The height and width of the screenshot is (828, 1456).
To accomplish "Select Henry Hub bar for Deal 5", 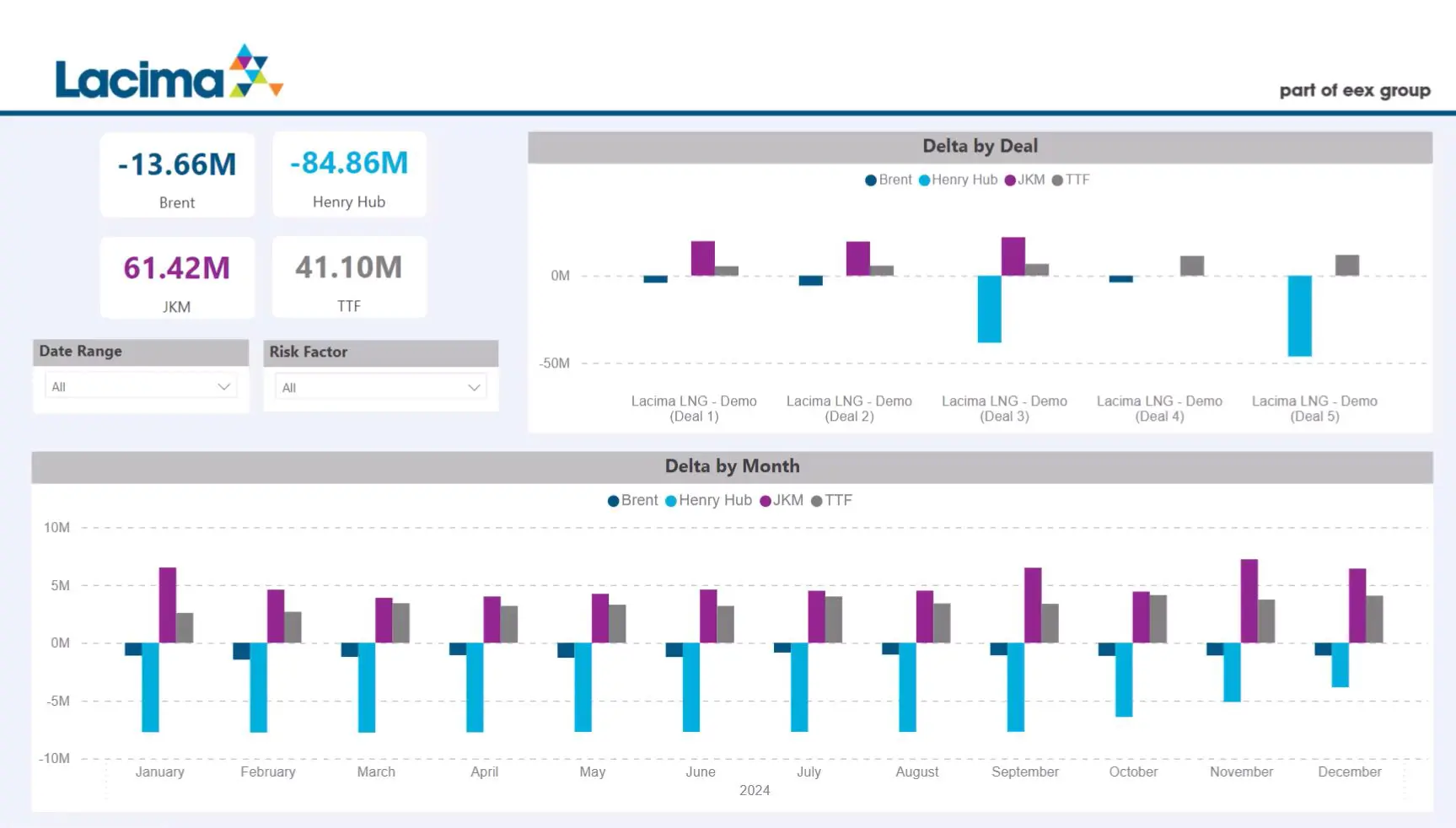I will pos(1299,315).
